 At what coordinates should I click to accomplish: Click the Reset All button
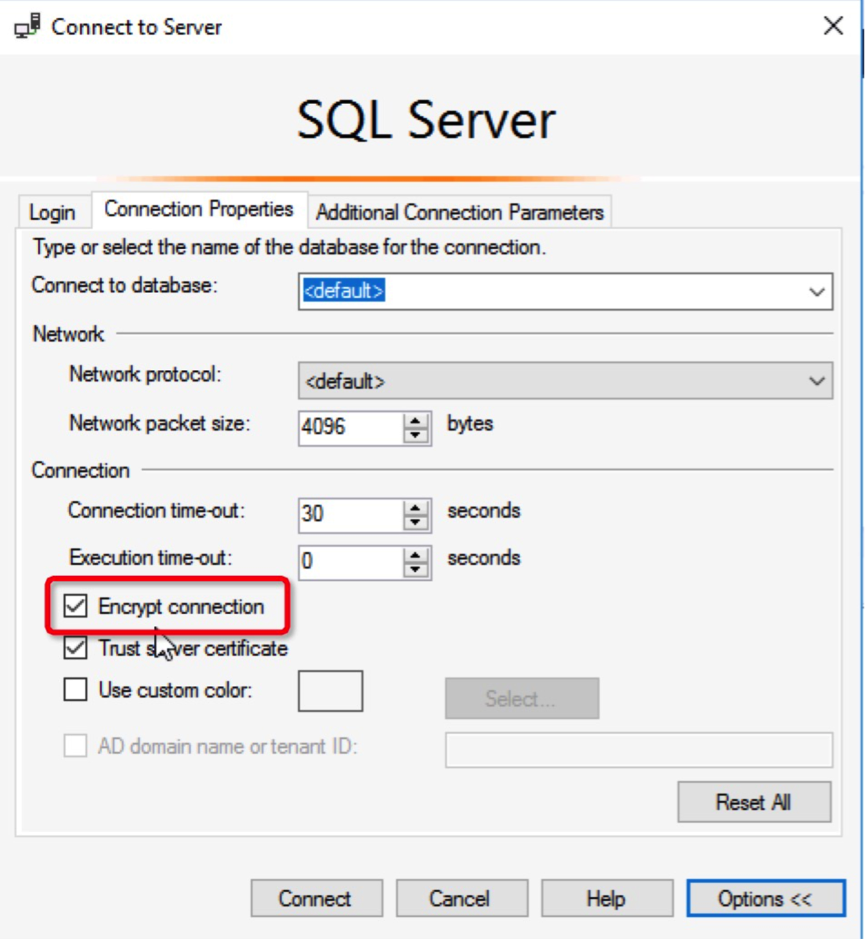(x=753, y=802)
